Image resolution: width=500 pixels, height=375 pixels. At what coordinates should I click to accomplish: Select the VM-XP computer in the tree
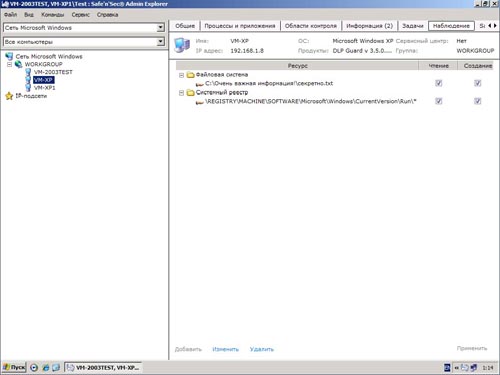(x=44, y=80)
